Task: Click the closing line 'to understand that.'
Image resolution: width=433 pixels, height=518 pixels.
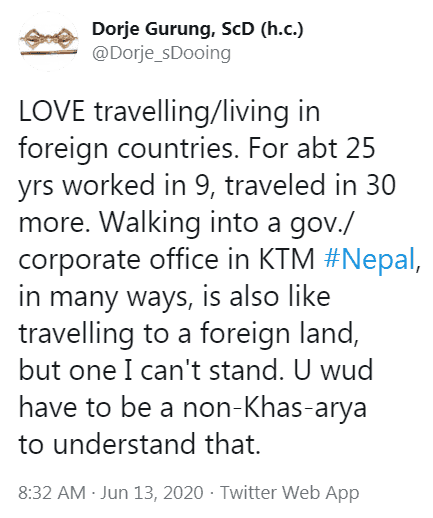Action: tap(139, 444)
